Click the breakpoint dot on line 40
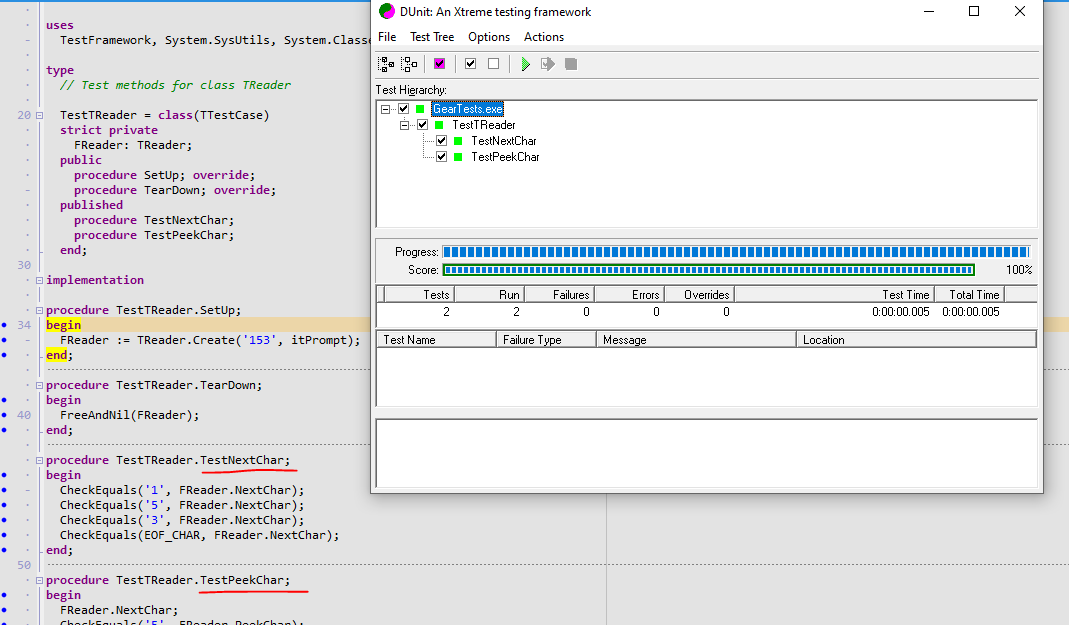The height and width of the screenshot is (625, 1069). pos(5,415)
